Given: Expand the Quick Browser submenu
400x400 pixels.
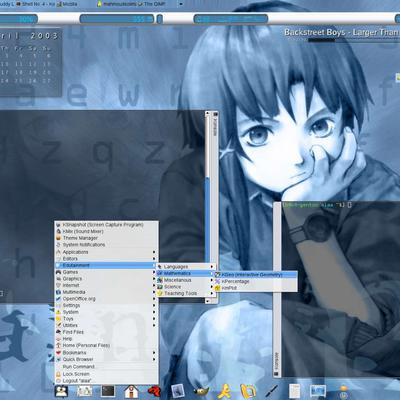Looking at the screenshot, I should [x=106, y=359].
